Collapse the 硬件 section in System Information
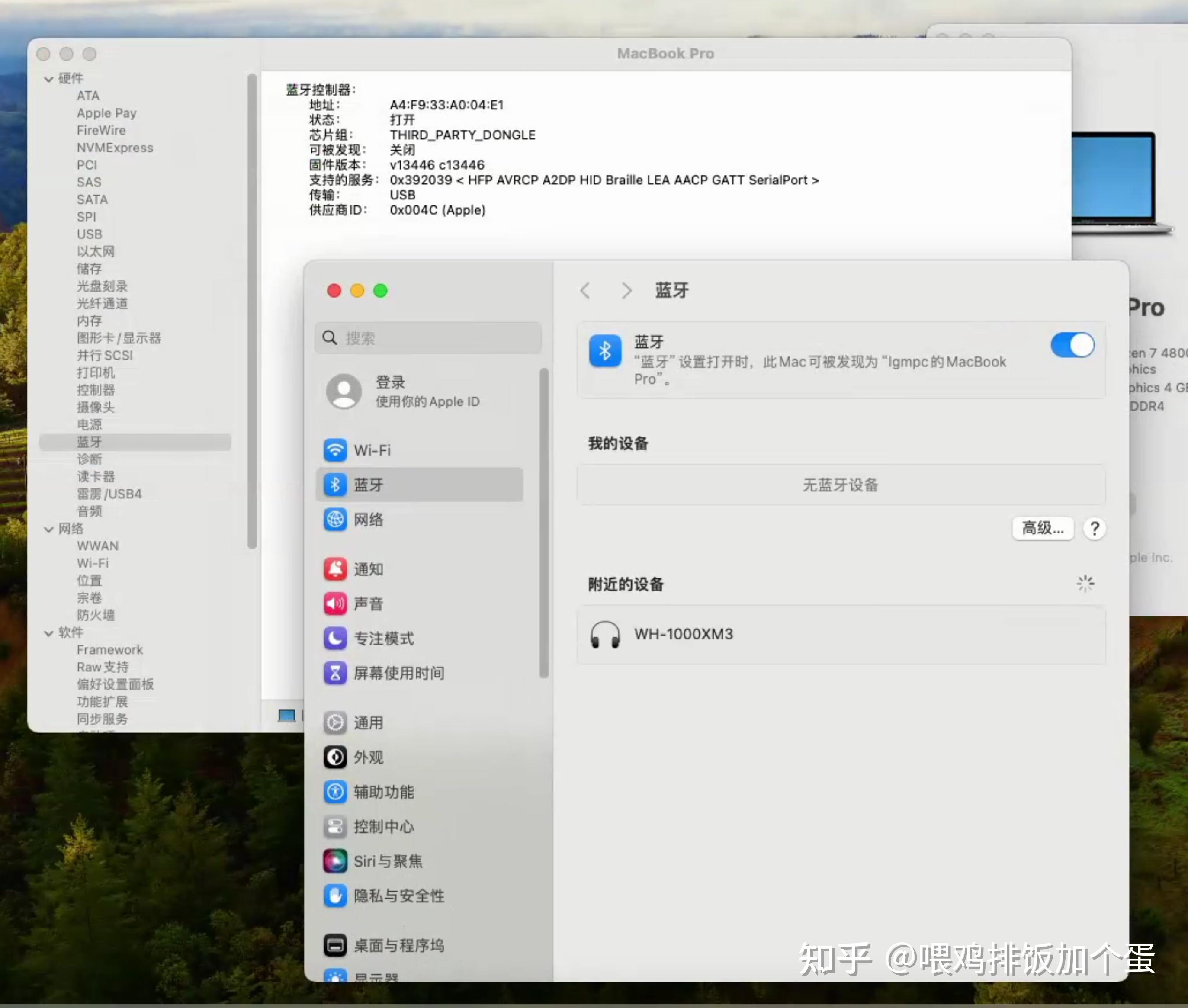 click(48, 79)
